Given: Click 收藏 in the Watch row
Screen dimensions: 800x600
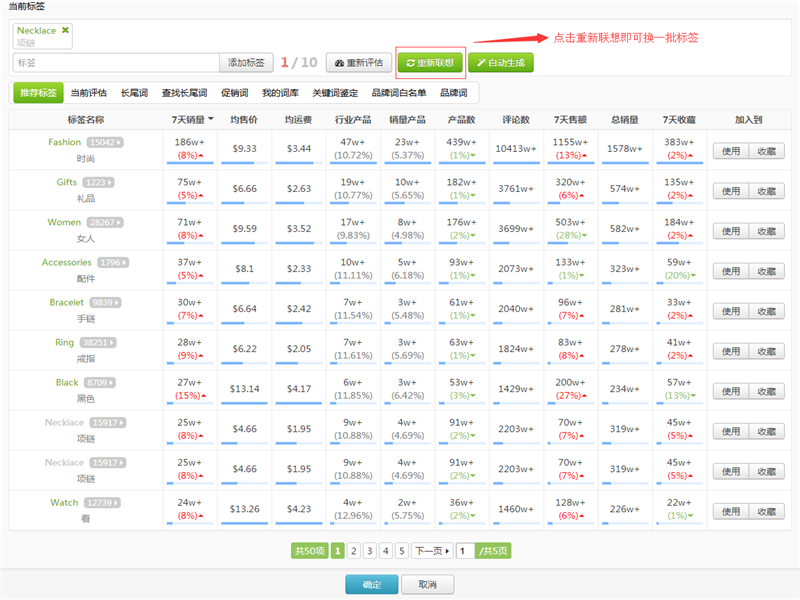Looking at the screenshot, I should (x=766, y=512).
